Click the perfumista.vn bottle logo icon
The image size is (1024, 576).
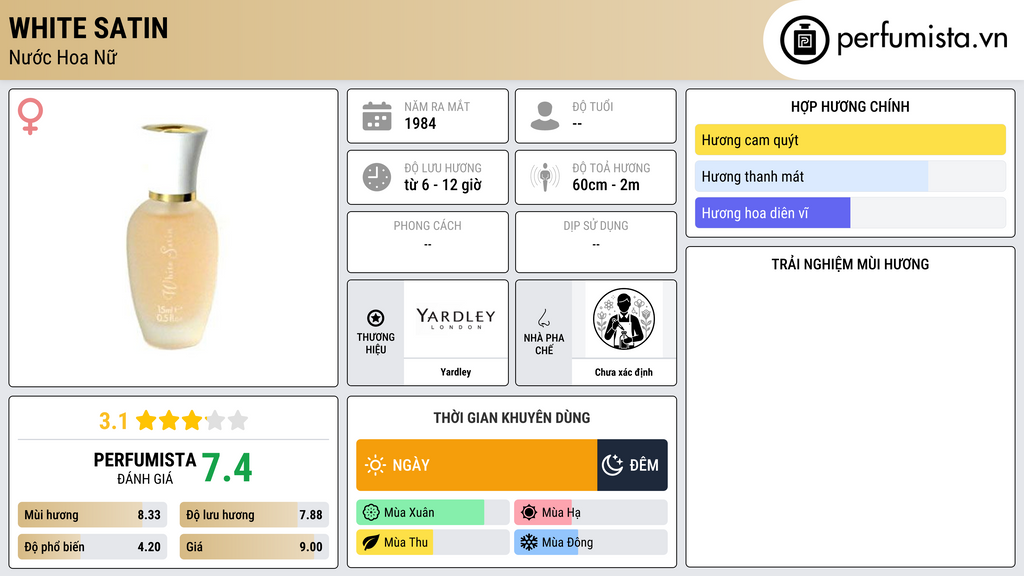804,40
